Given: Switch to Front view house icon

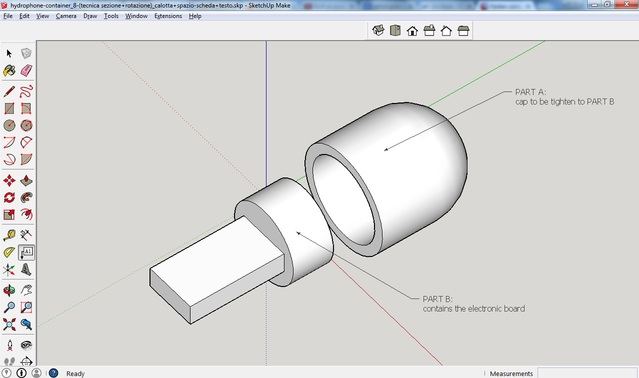Looking at the screenshot, I should tap(412, 31).
